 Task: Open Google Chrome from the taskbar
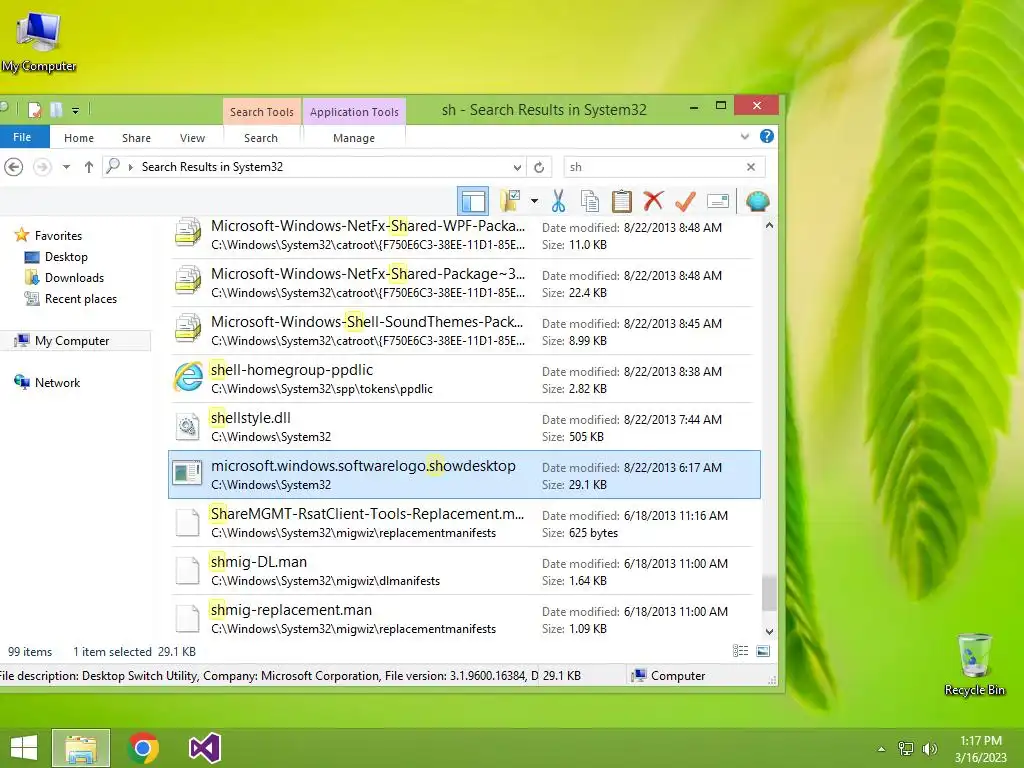(x=143, y=748)
